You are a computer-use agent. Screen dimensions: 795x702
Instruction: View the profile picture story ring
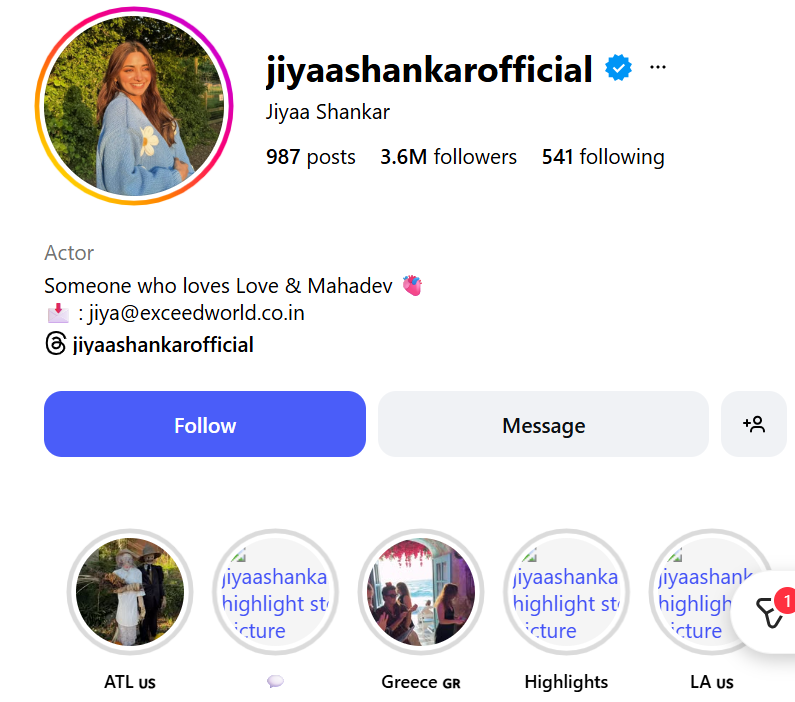click(x=134, y=106)
